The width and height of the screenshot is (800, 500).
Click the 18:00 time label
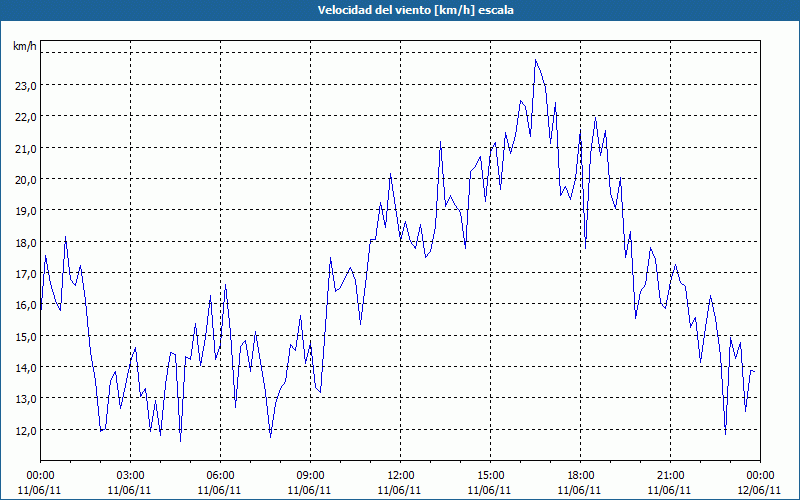(580, 476)
